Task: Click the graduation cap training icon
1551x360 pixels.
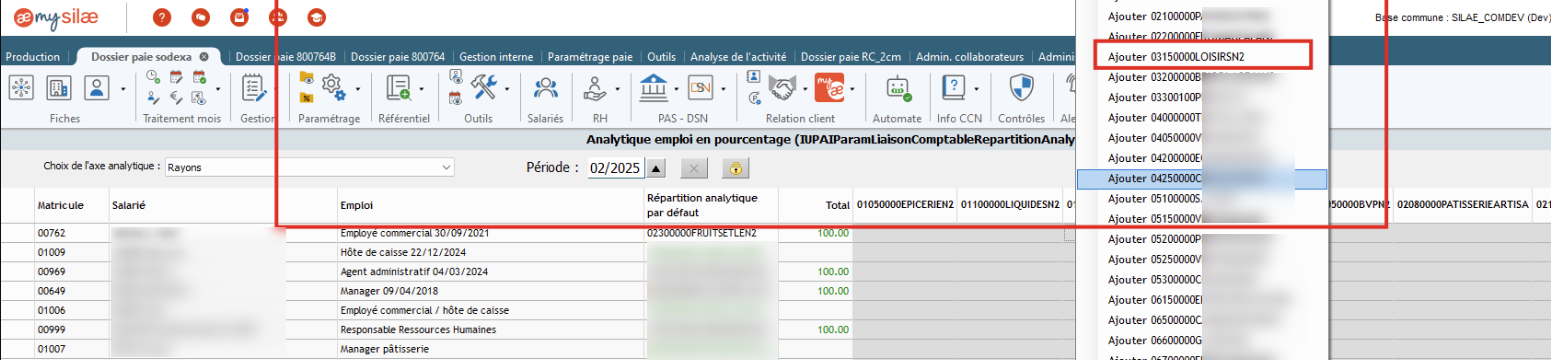Action: click(316, 17)
